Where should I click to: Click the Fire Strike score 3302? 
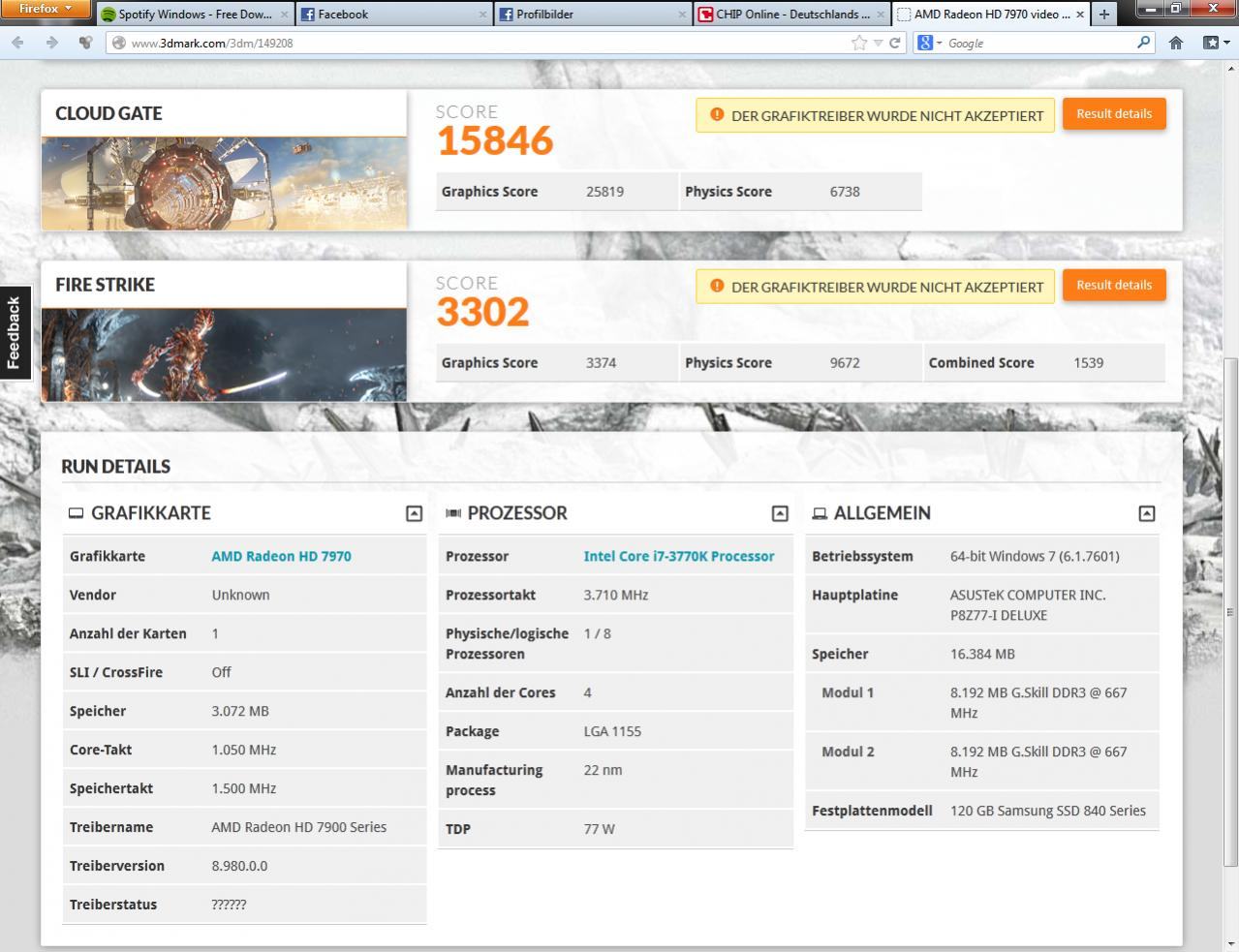pyautogui.click(x=482, y=312)
